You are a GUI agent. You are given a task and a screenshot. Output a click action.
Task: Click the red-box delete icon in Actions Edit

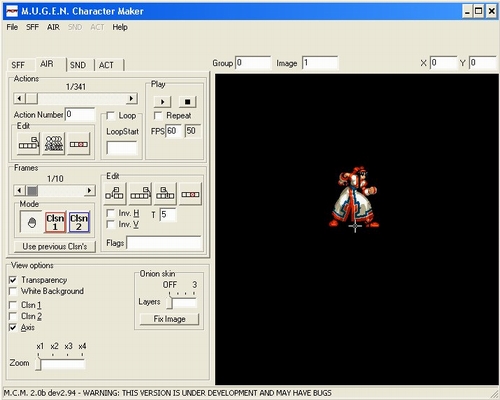click(x=79, y=144)
